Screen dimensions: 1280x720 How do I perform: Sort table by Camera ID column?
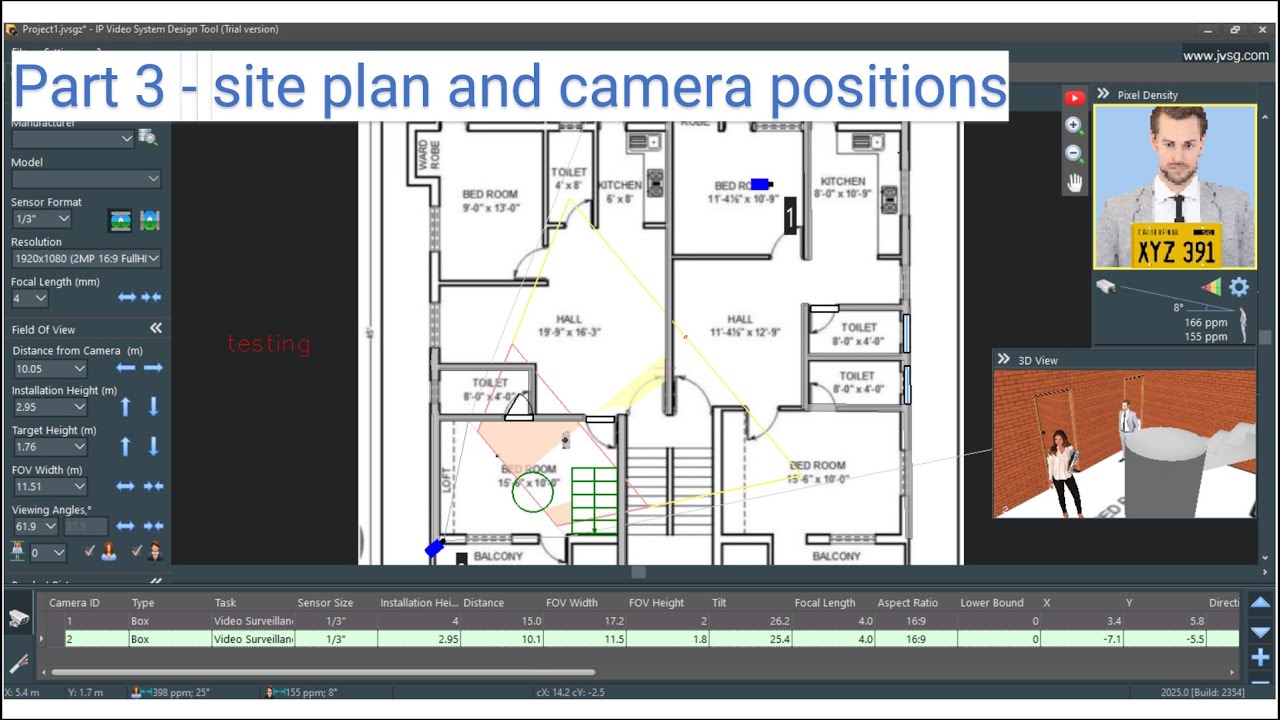point(74,603)
